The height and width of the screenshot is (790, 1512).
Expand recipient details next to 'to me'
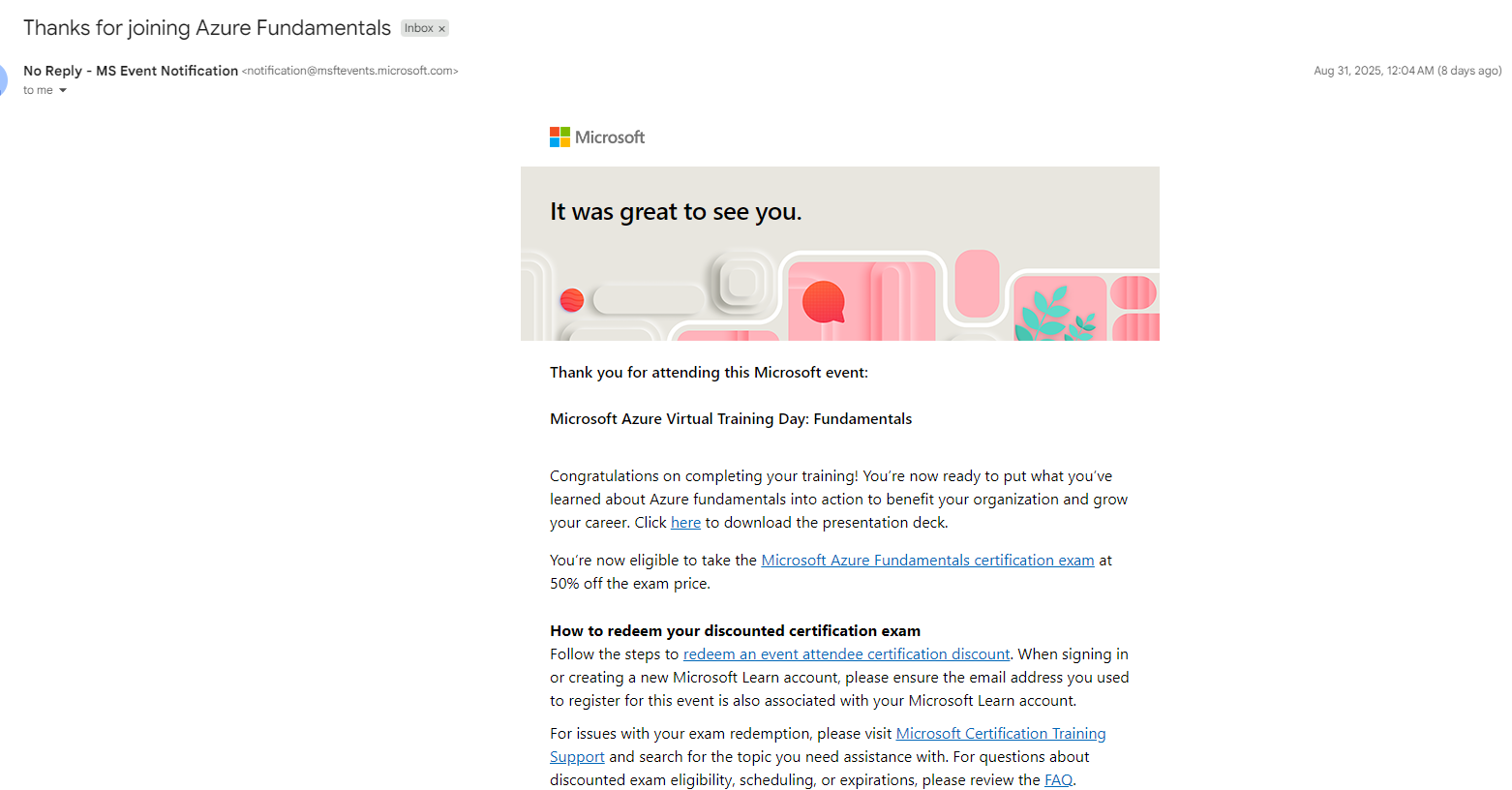coord(63,91)
